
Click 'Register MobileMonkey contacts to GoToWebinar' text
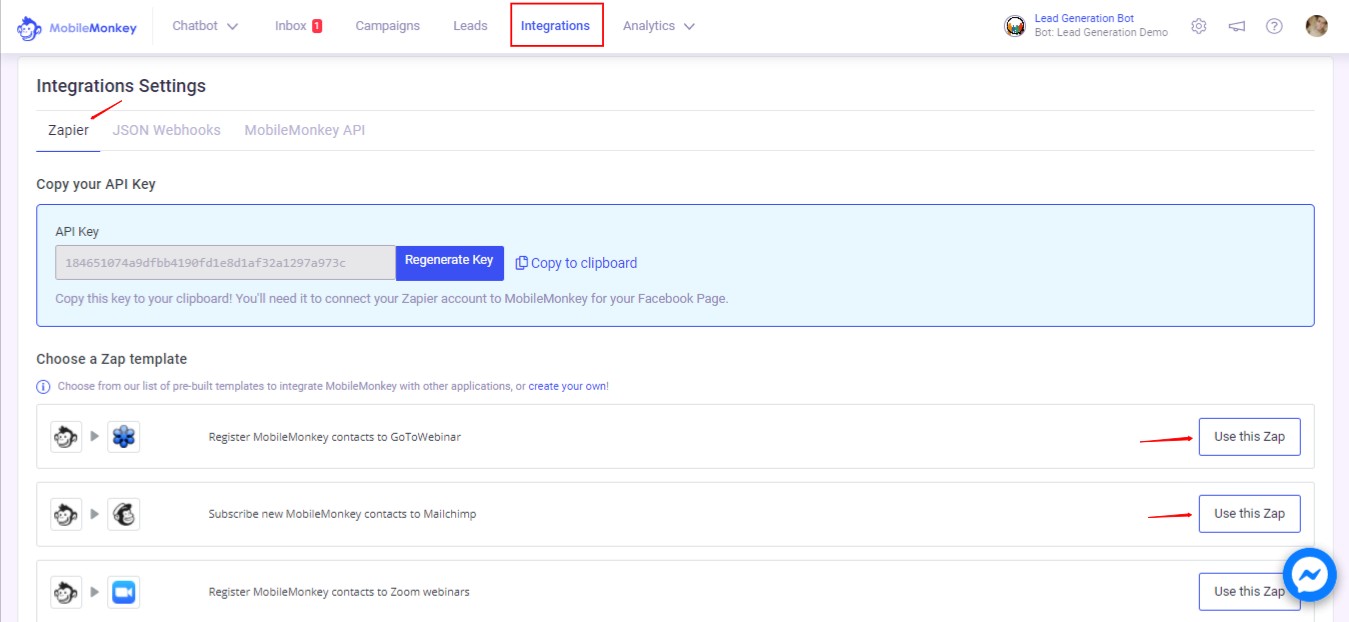coord(335,437)
